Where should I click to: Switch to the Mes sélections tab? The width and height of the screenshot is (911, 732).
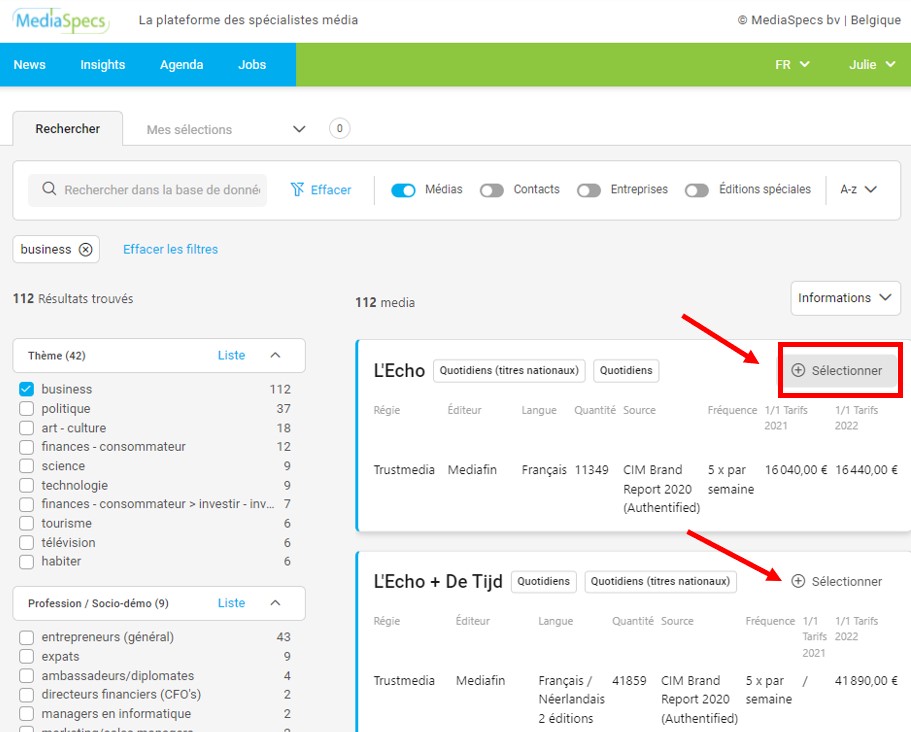click(x=189, y=130)
